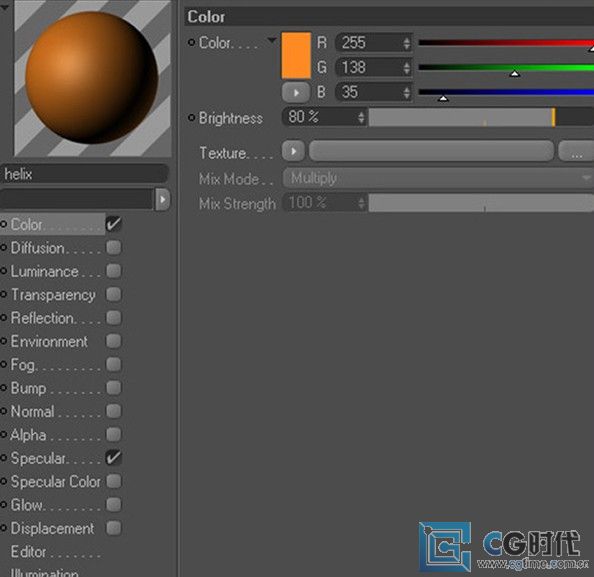Open the Transparency channel page
This screenshot has height=577, width=594.
point(53,295)
